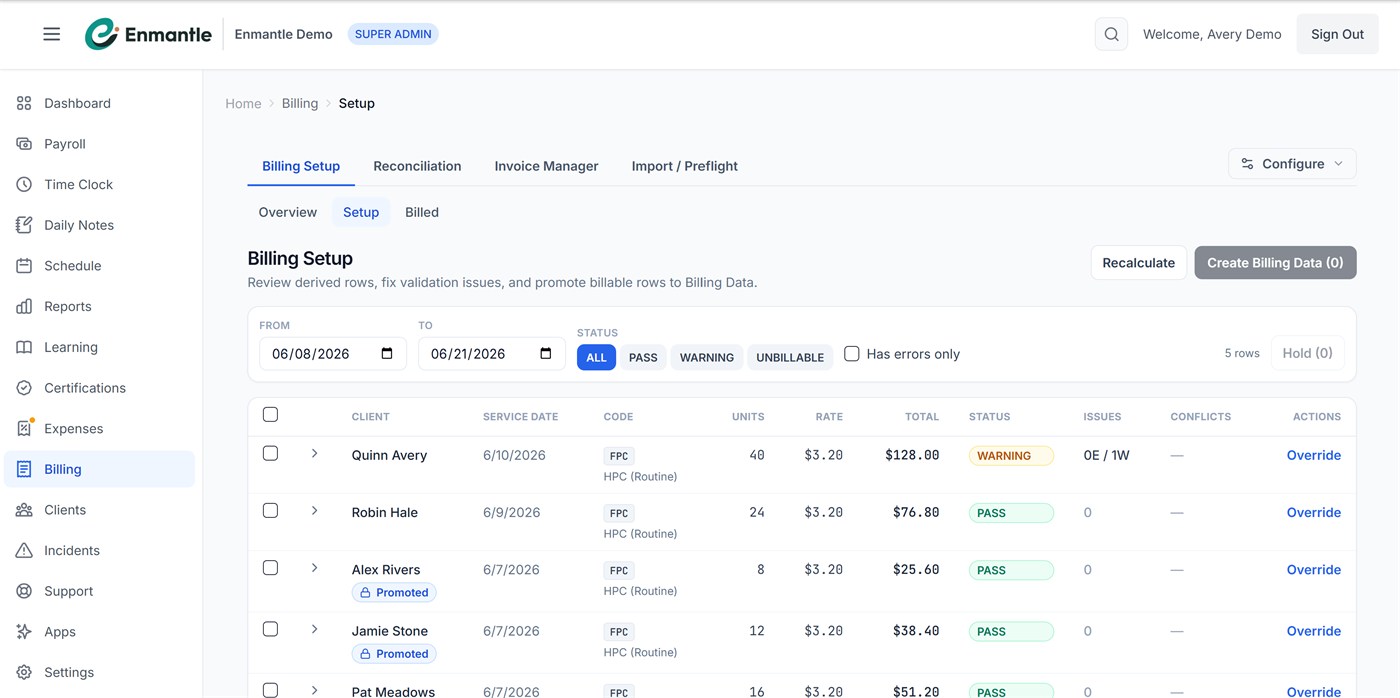The width and height of the screenshot is (1400, 698).
Task: Click the From date input field
Action: [332, 353]
